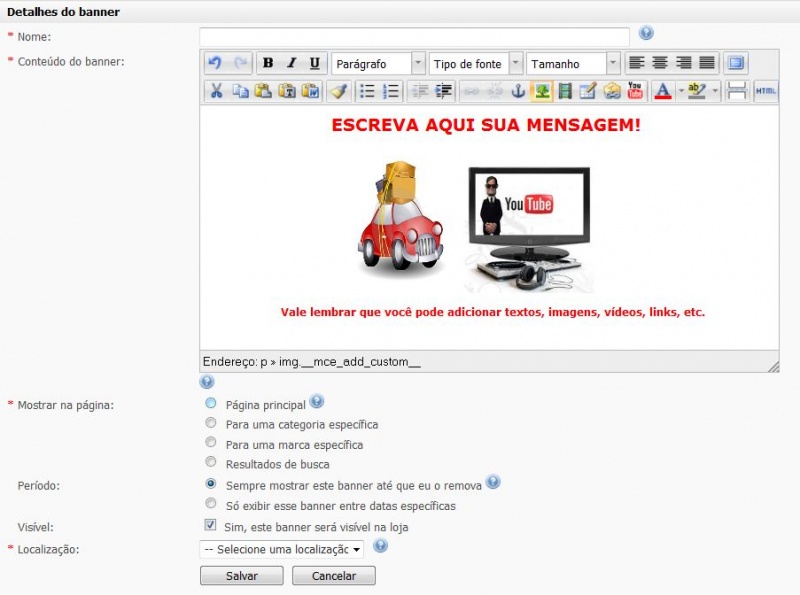
Task: Copy selection with copy icon
Action: coord(240,91)
